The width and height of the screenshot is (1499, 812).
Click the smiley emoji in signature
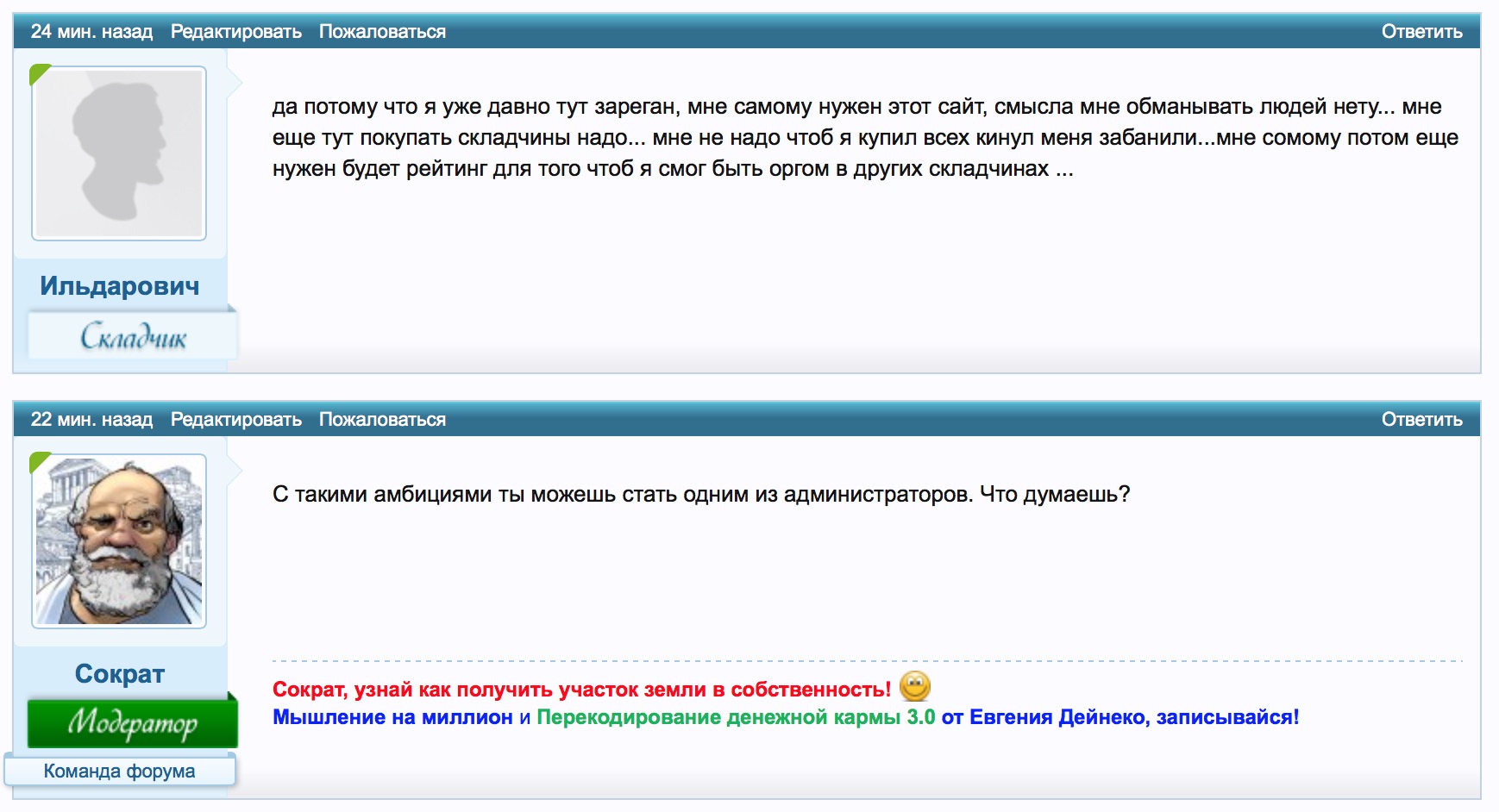coord(914,687)
